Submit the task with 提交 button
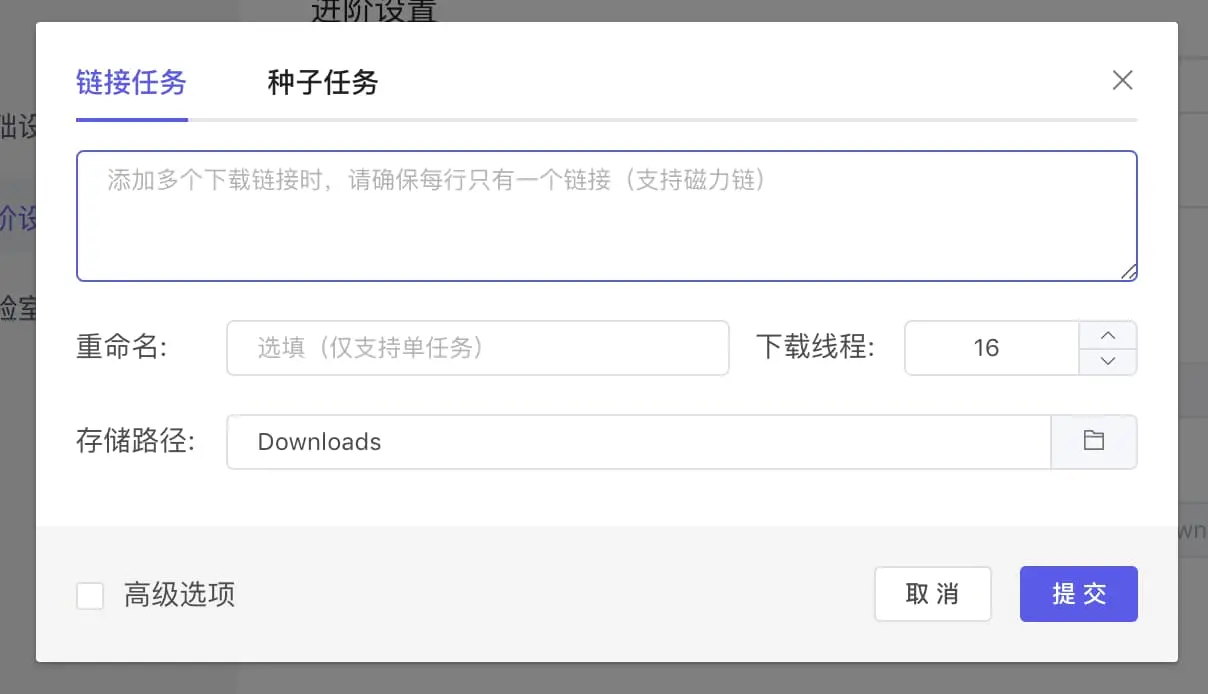Viewport: 1208px width, 694px height. (x=1078, y=594)
